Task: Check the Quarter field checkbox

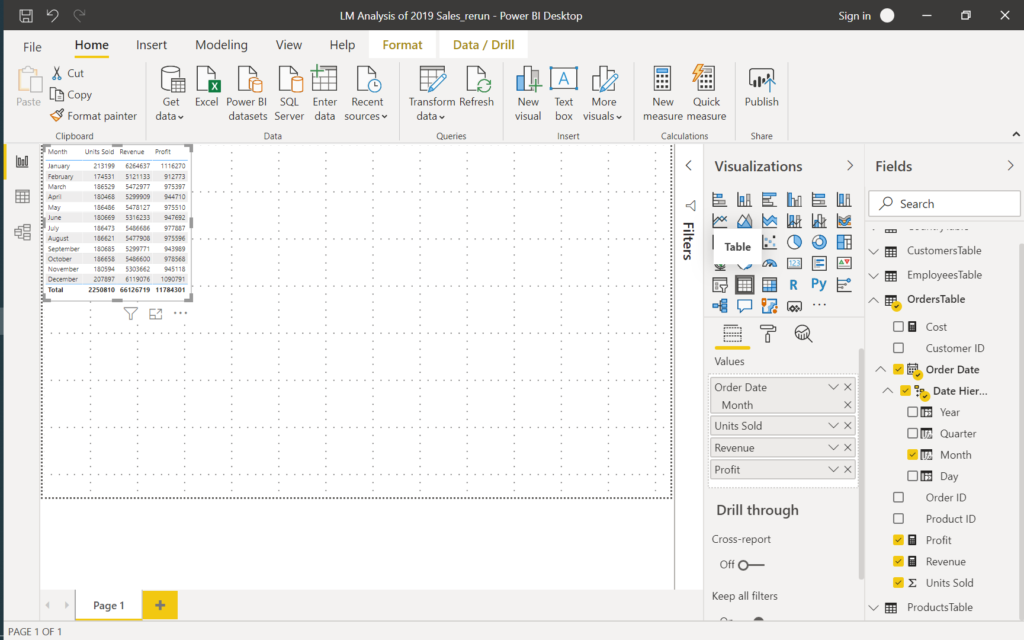Action: click(x=912, y=433)
